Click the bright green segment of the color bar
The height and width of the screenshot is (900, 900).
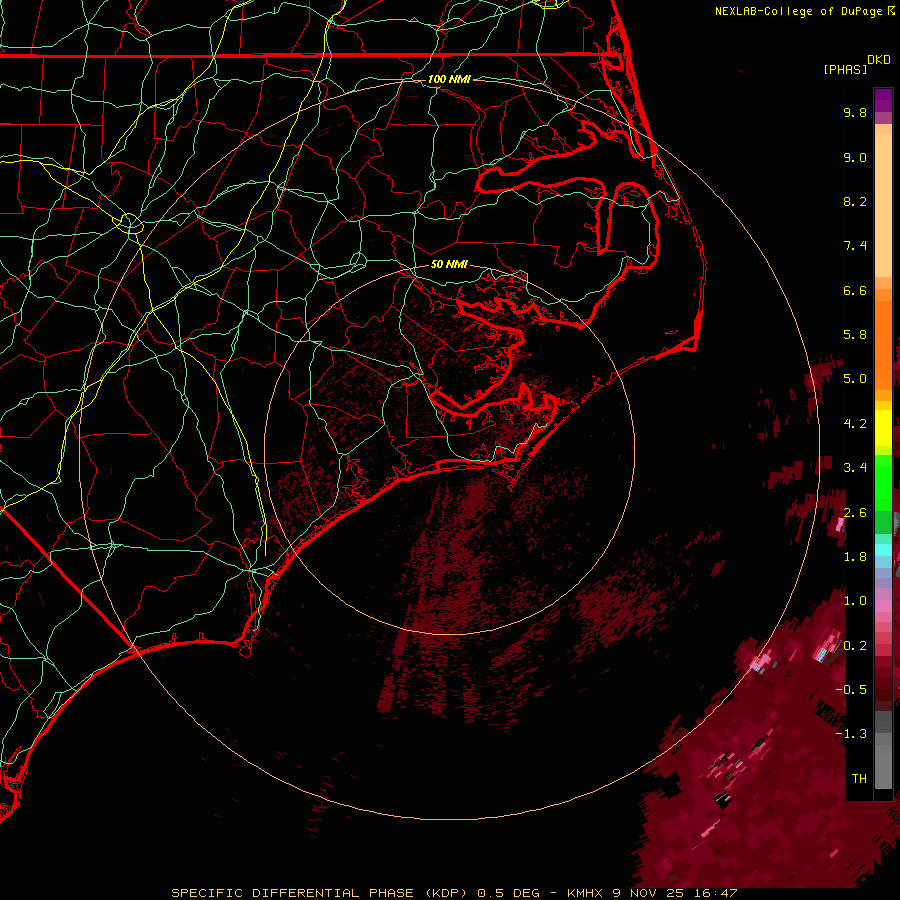tap(883, 483)
